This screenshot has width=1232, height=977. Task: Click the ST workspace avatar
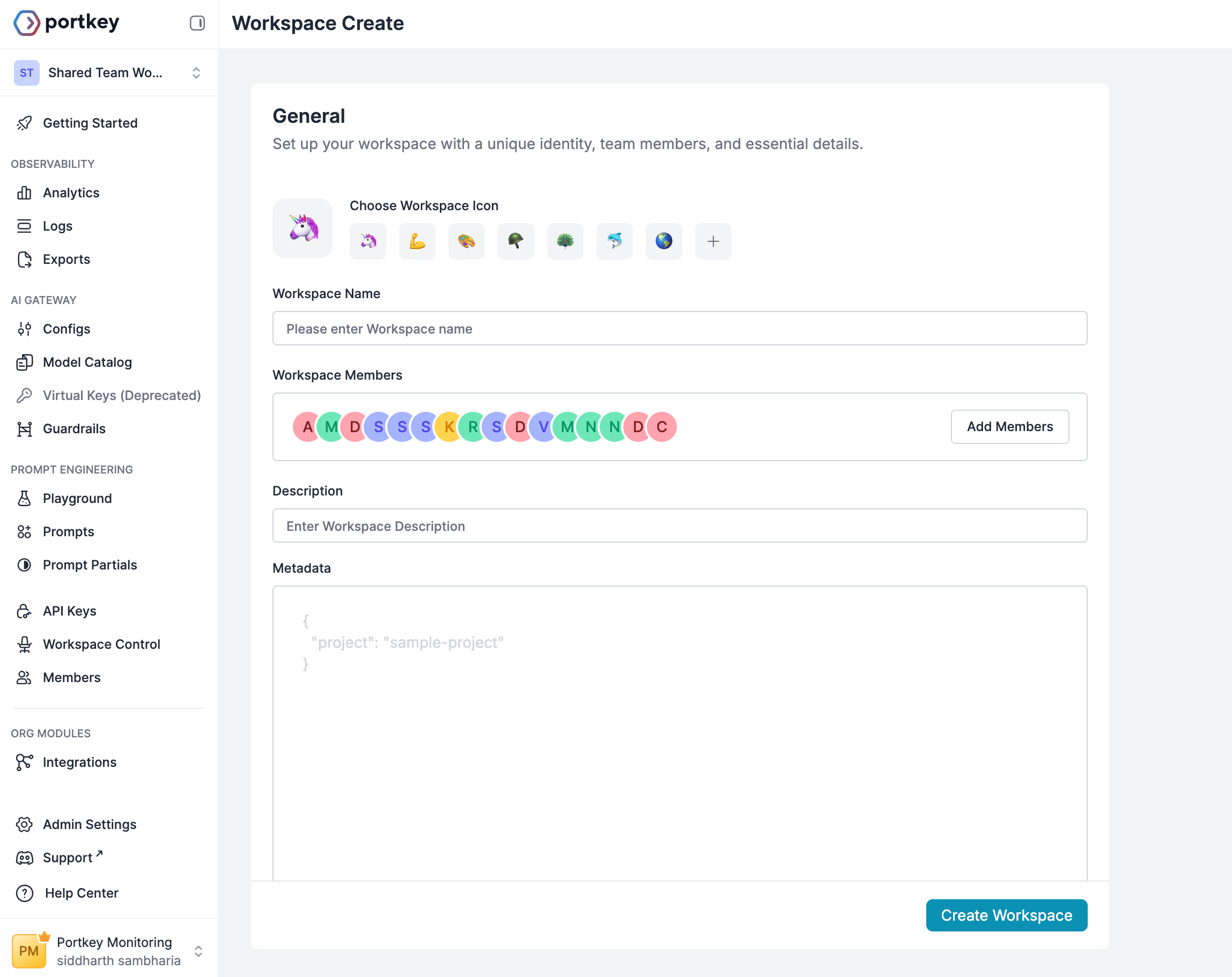26,72
